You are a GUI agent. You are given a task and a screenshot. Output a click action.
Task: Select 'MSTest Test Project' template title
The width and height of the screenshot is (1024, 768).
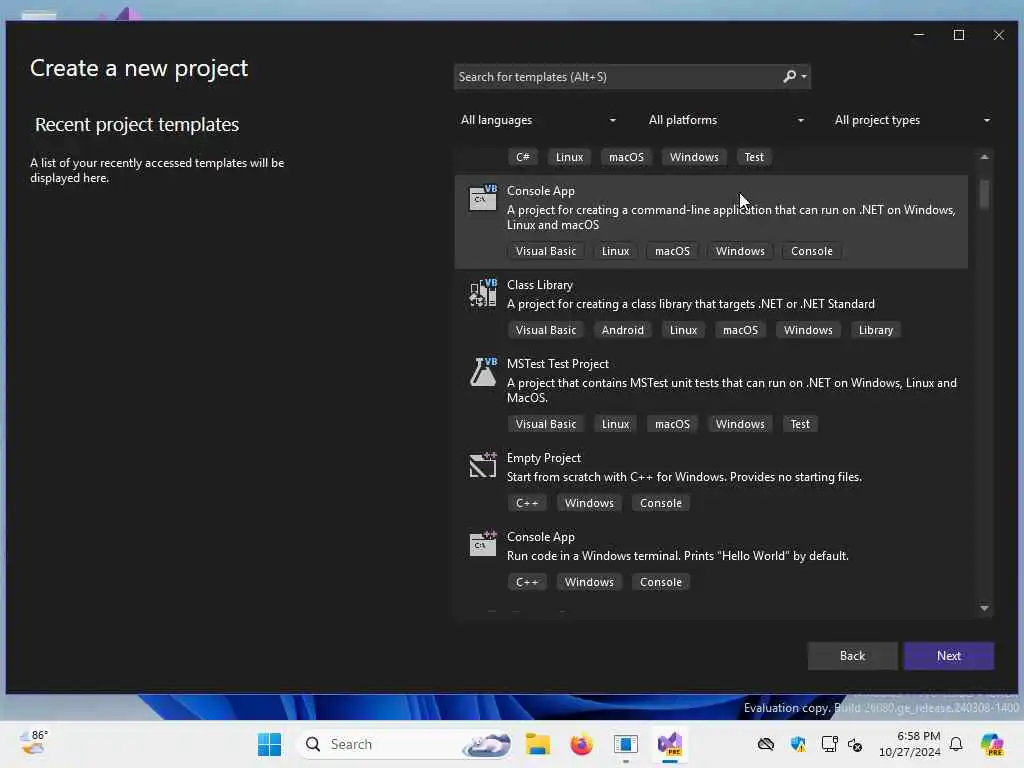[558, 364]
